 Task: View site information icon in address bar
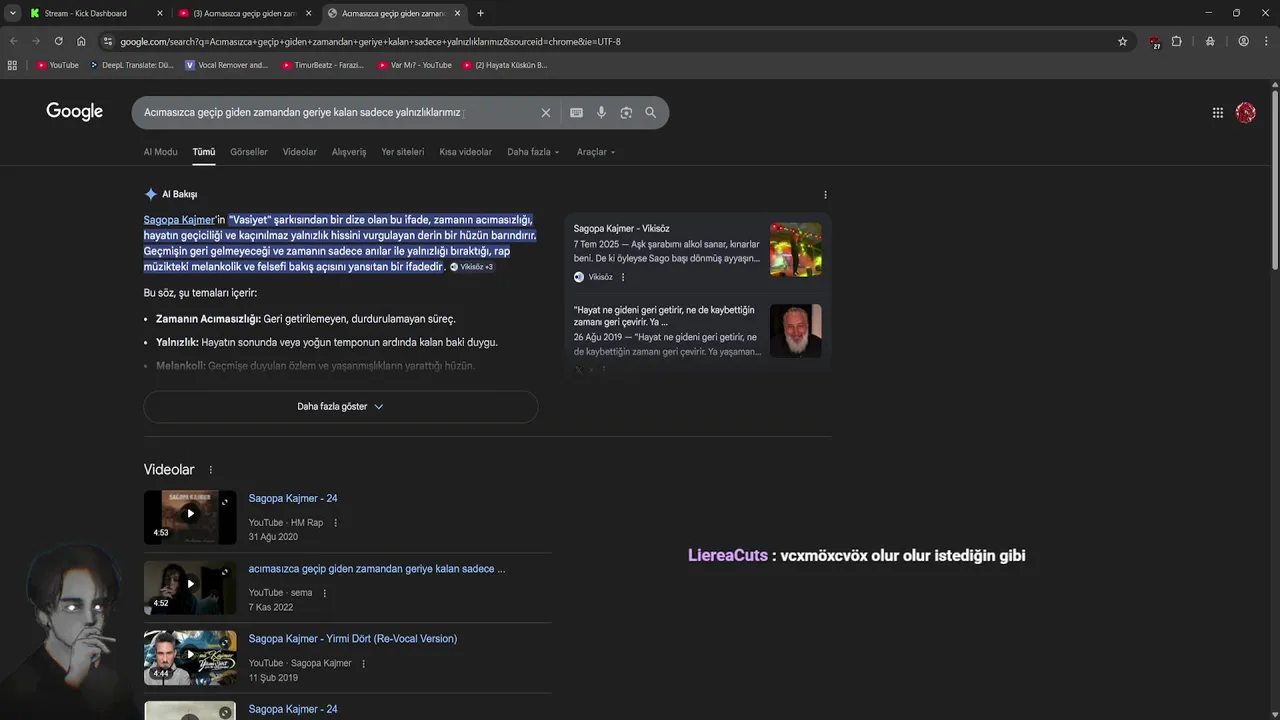click(108, 41)
